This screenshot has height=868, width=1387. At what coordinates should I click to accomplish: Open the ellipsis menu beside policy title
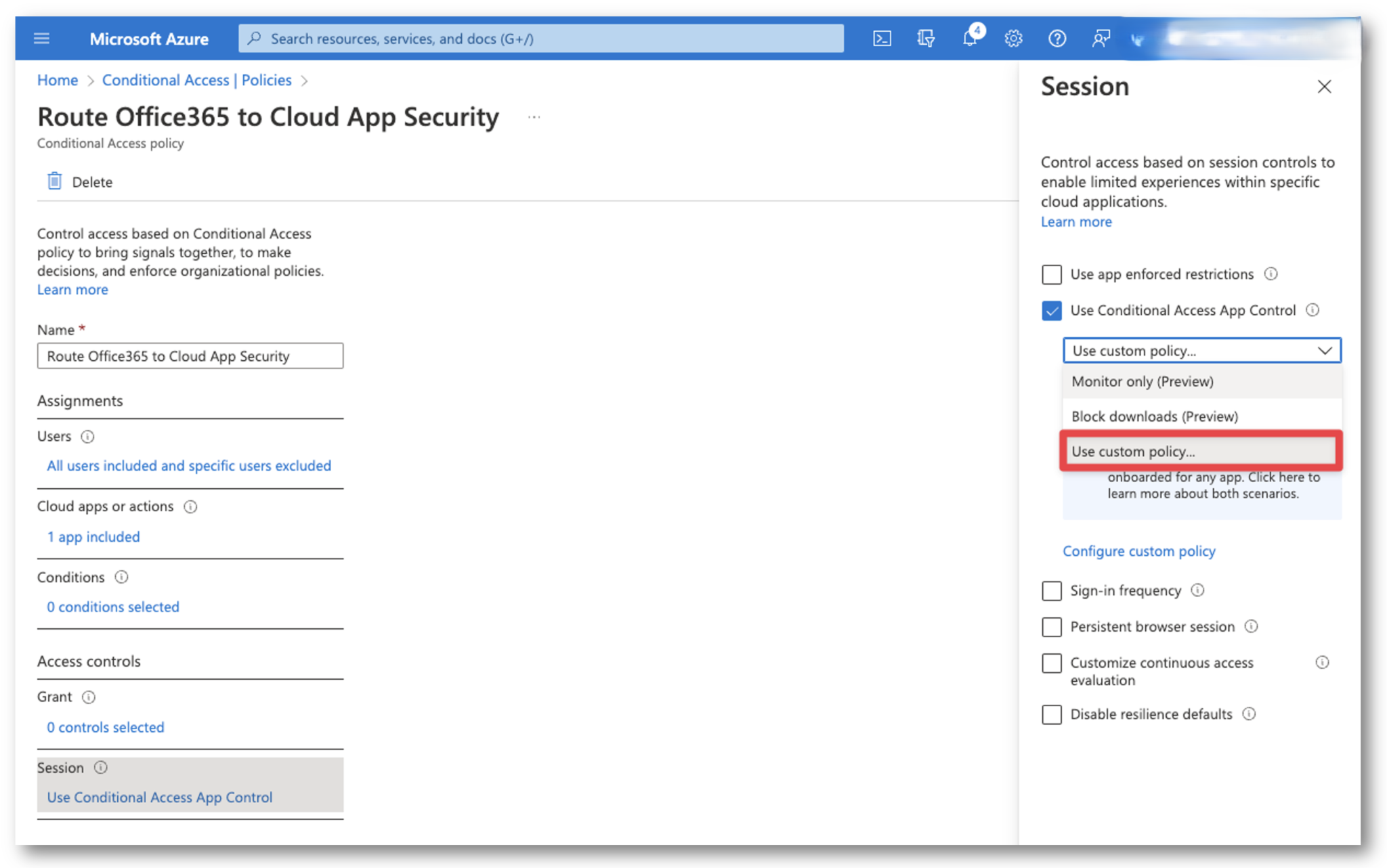pyautogui.click(x=534, y=117)
